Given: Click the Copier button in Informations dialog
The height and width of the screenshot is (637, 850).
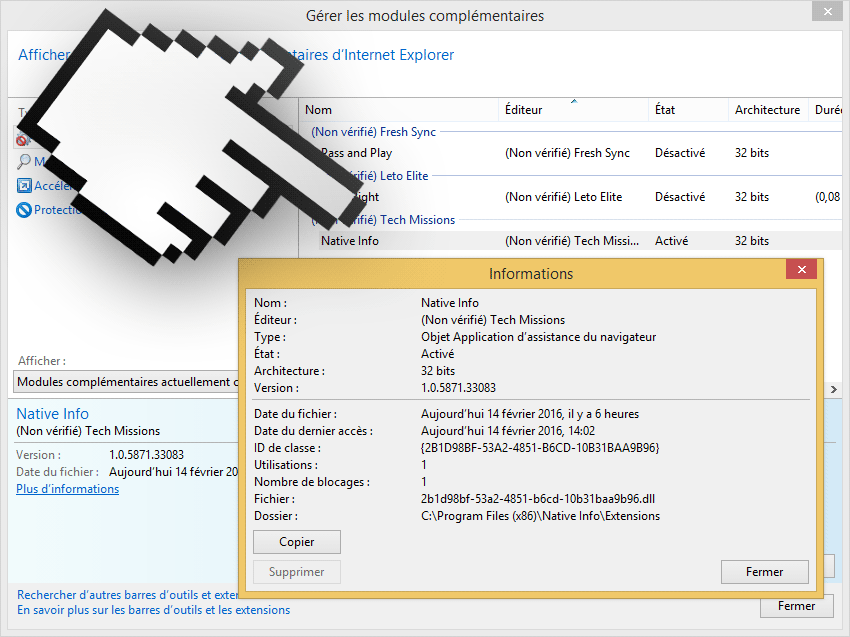Looking at the screenshot, I should pos(297,542).
